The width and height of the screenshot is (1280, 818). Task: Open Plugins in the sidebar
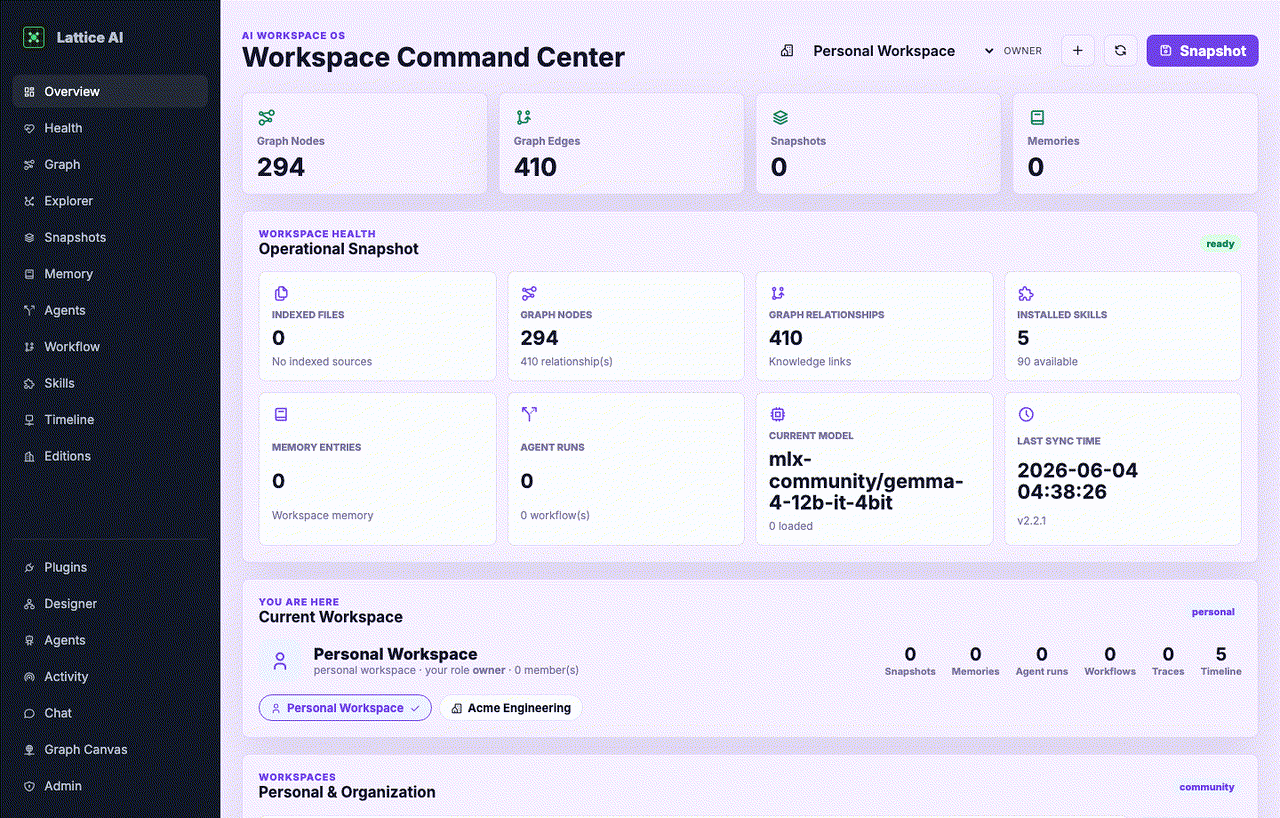[110, 567]
